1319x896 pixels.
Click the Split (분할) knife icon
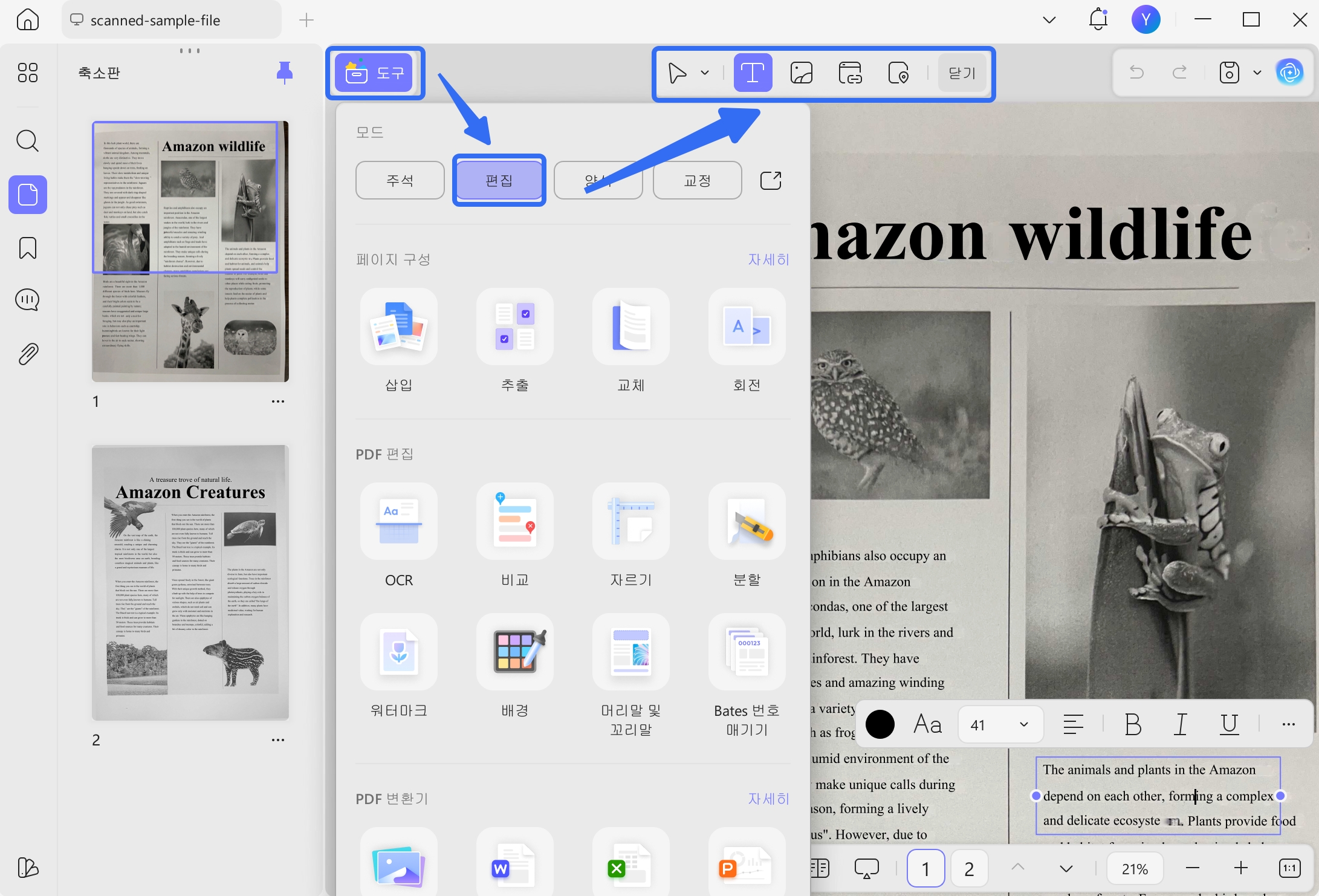[x=747, y=521]
